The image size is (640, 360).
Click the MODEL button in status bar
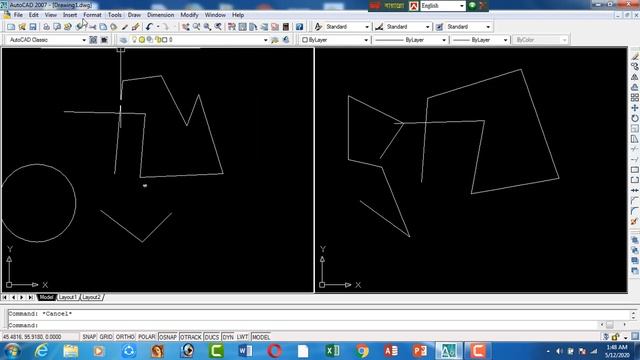260,337
